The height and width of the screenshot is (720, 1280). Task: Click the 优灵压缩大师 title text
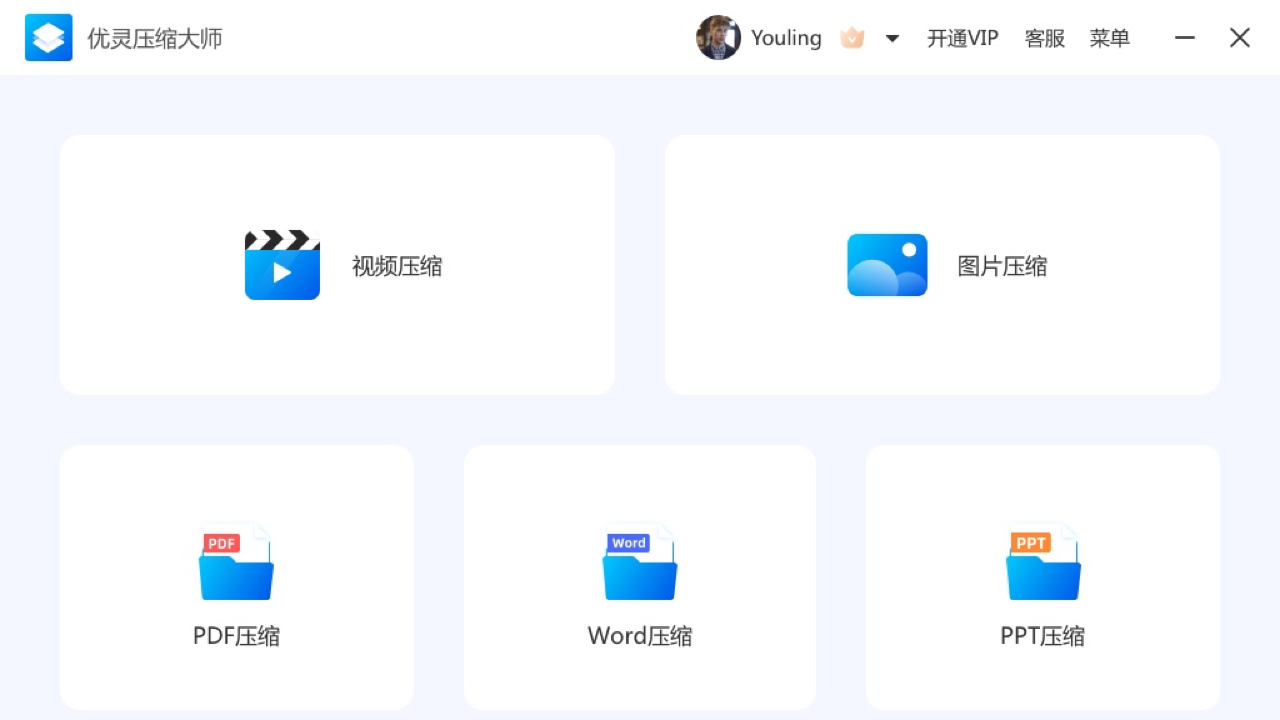[155, 38]
